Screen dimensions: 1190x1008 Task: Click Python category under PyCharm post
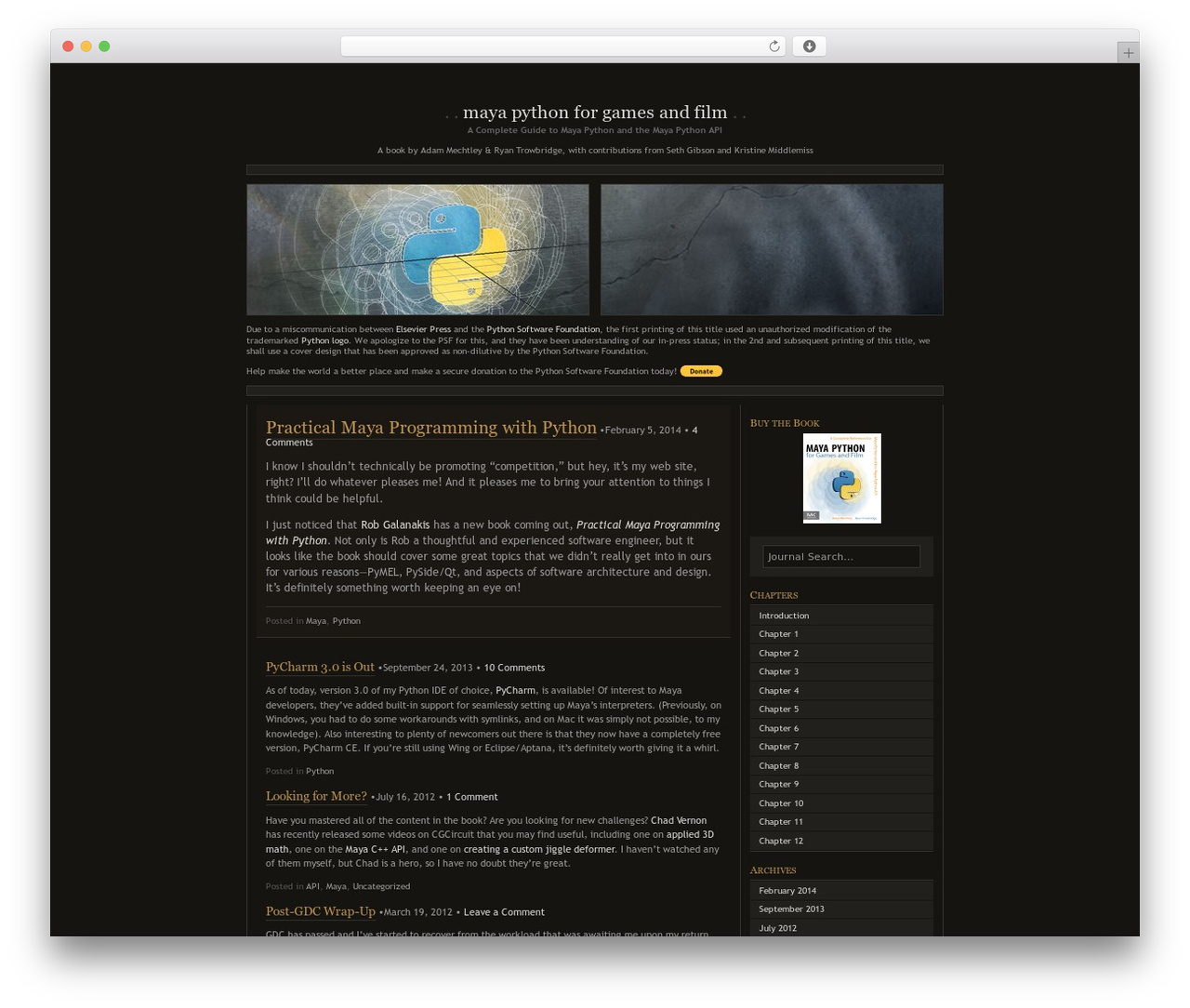(x=320, y=771)
